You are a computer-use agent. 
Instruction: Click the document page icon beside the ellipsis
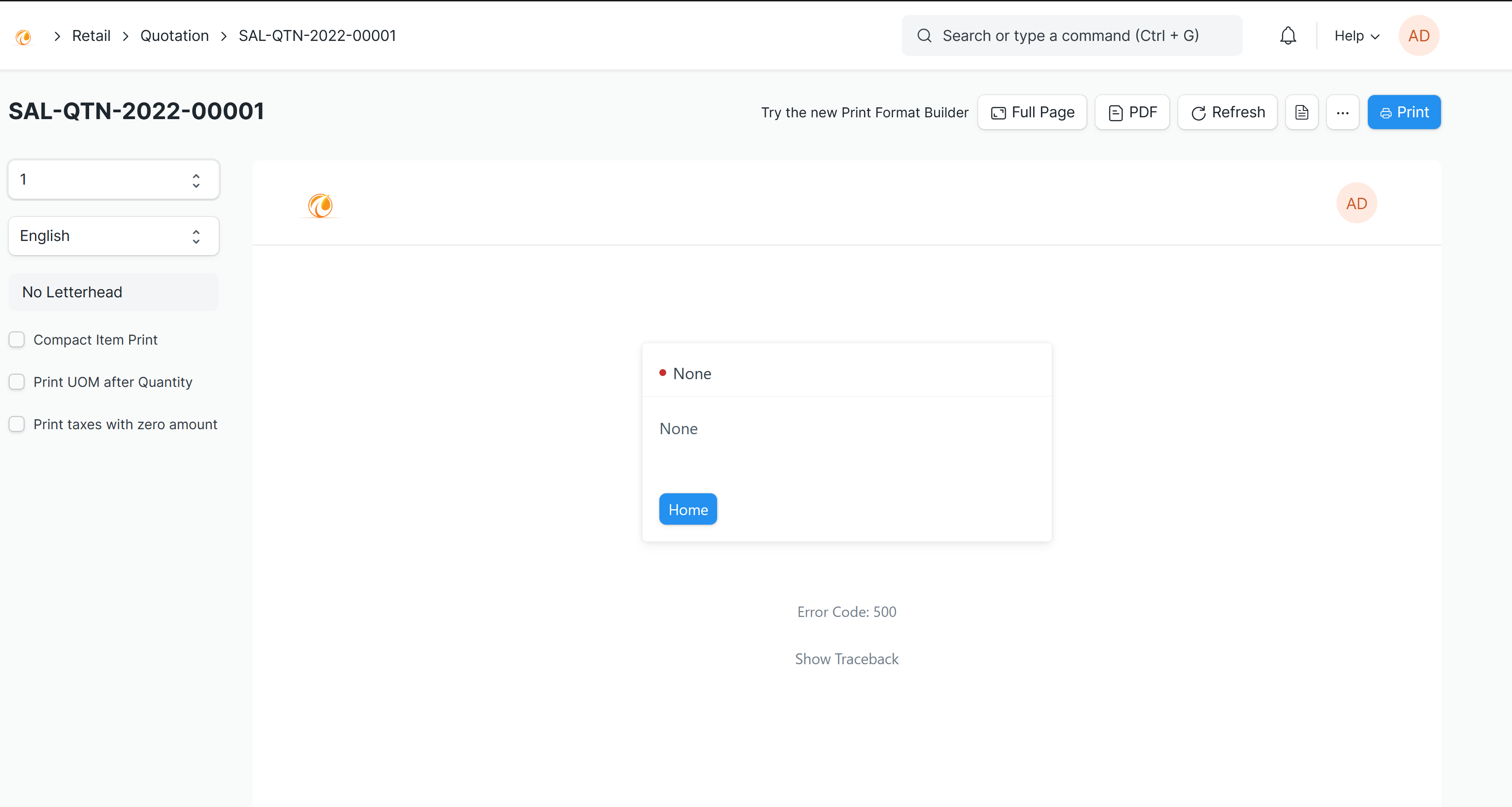[x=1302, y=112]
